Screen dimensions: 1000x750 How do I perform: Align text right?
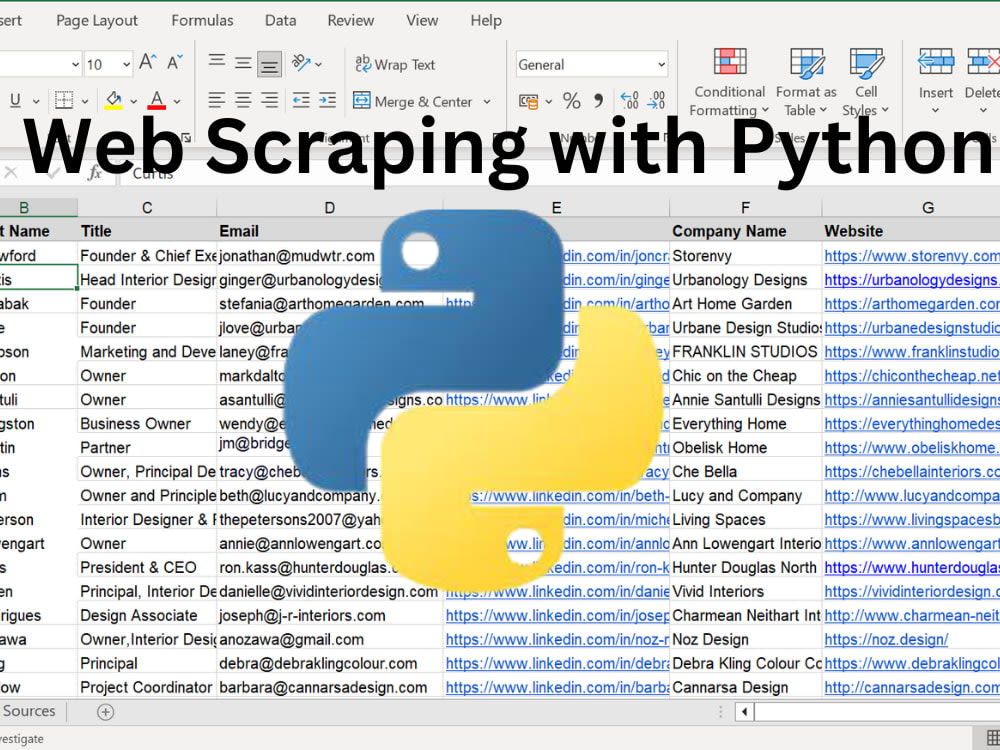coord(270,100)
